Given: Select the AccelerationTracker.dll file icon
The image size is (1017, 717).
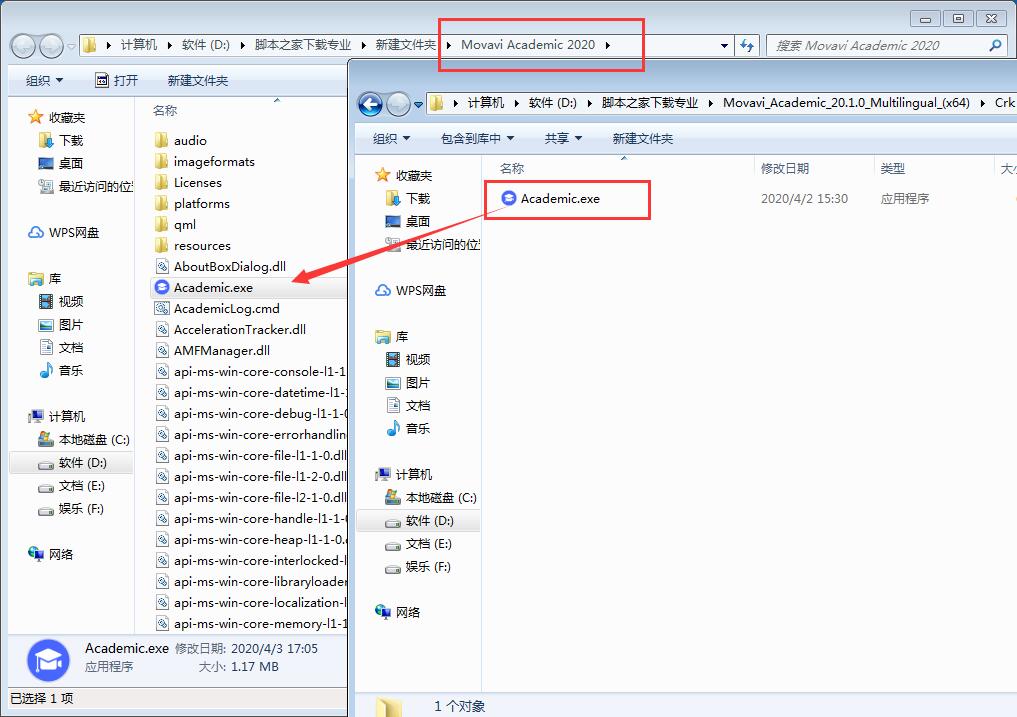Looking at the screenshot, I should pyautogui.click(x=162, y=330).
